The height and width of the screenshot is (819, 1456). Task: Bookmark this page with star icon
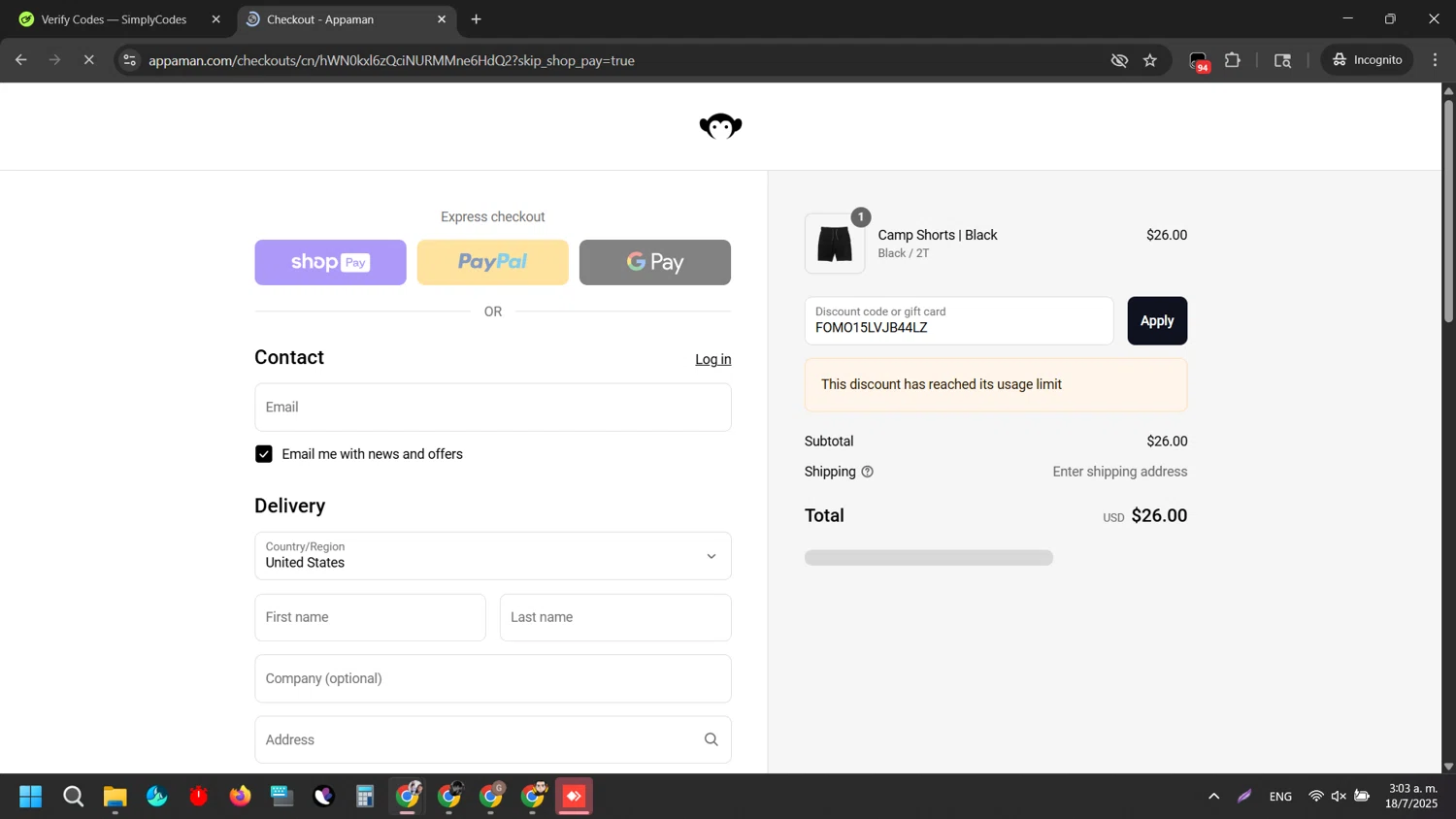tap(1150, 60)
